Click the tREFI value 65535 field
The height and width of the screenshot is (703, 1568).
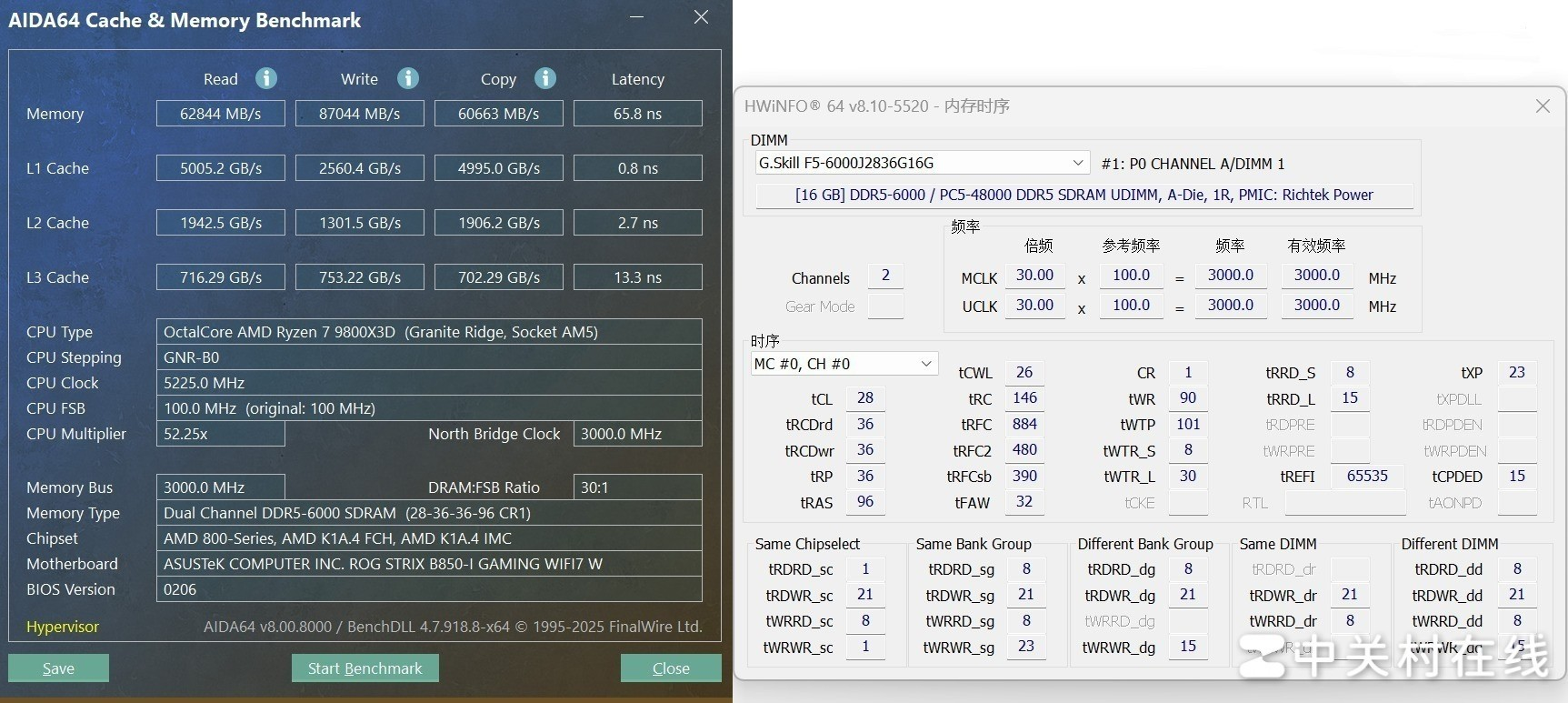pos(1367,477)
